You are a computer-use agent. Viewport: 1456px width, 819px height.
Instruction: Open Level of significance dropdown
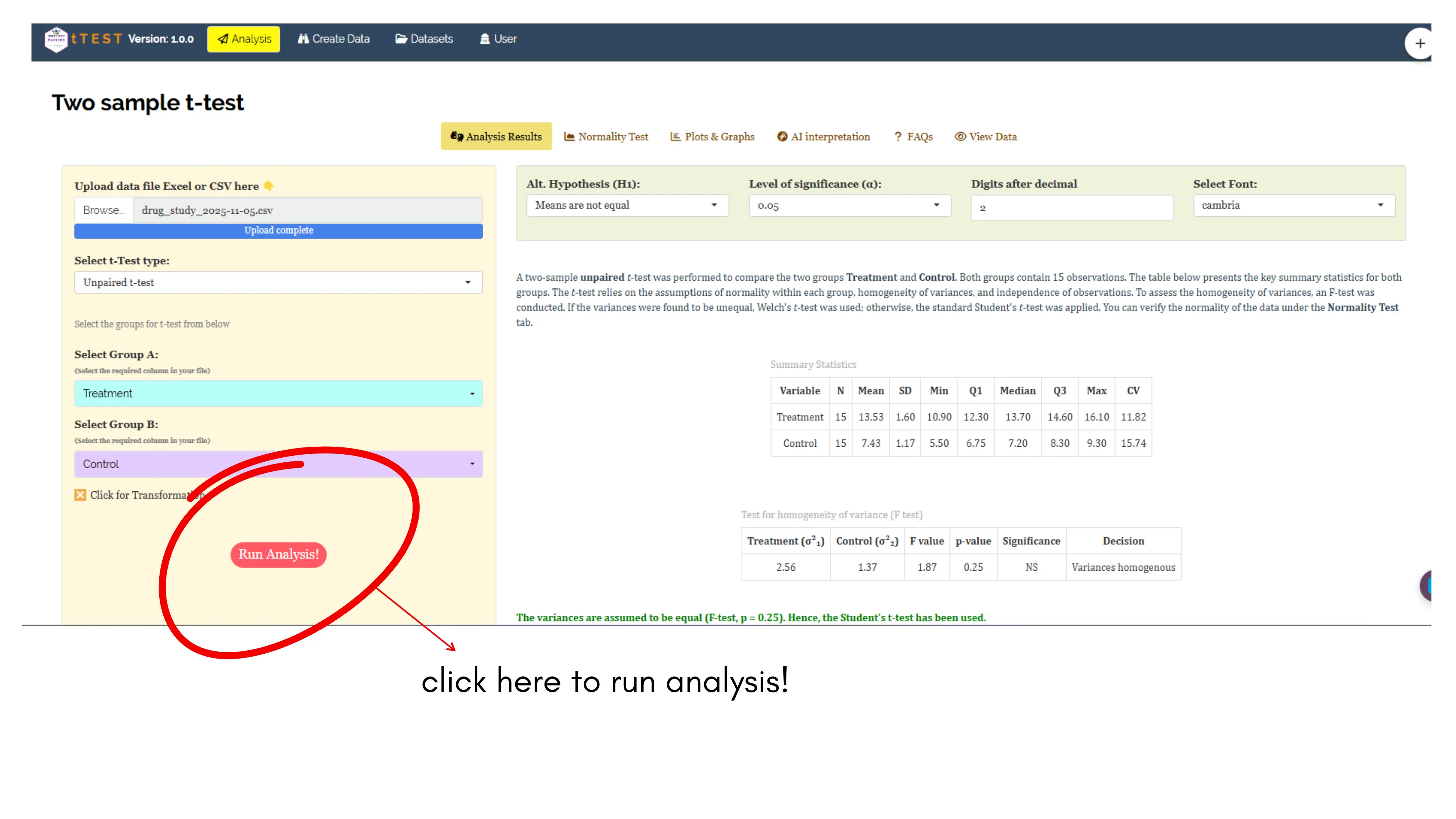[849, 206]
